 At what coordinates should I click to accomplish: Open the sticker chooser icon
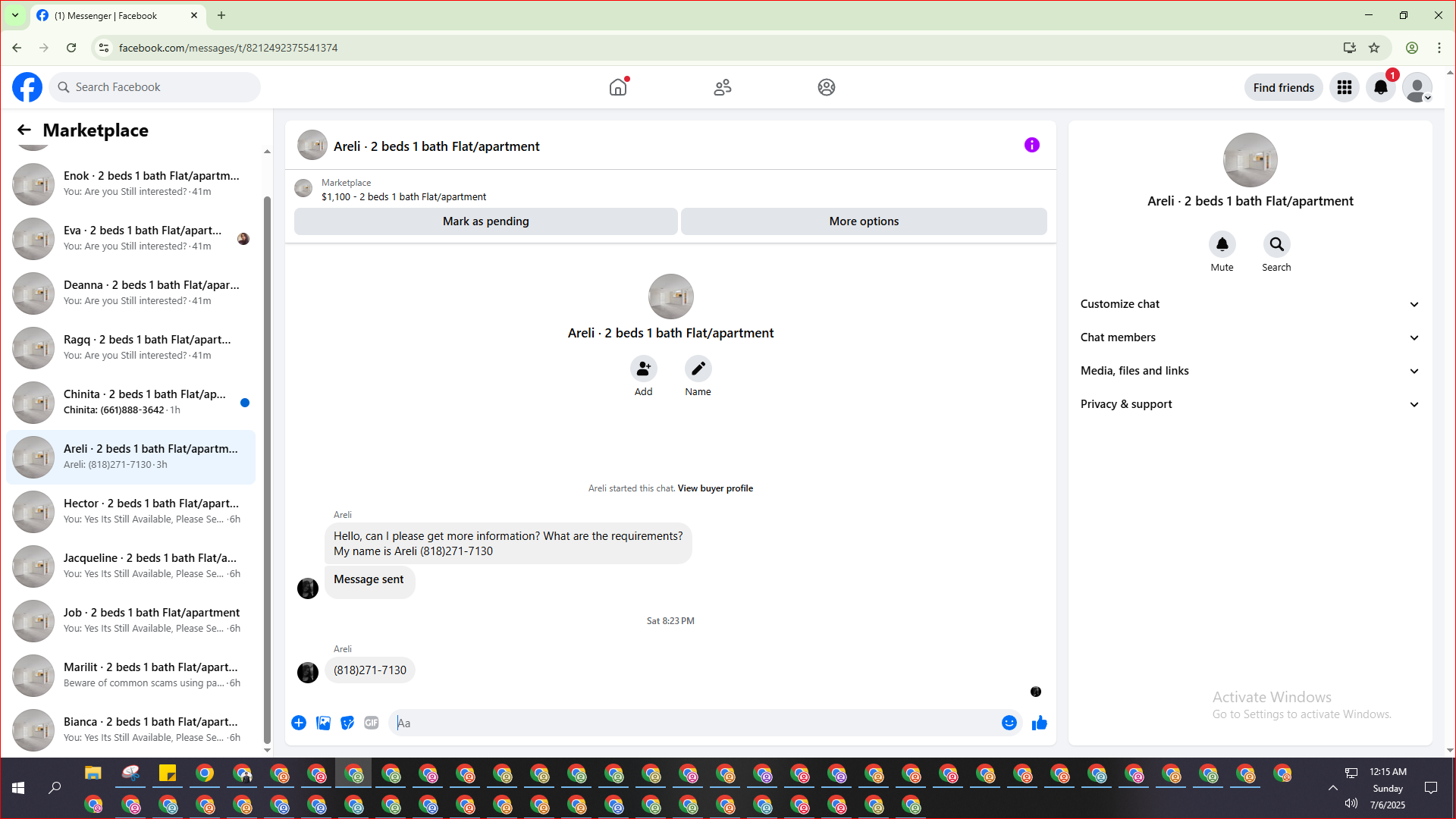pos(347,723)
